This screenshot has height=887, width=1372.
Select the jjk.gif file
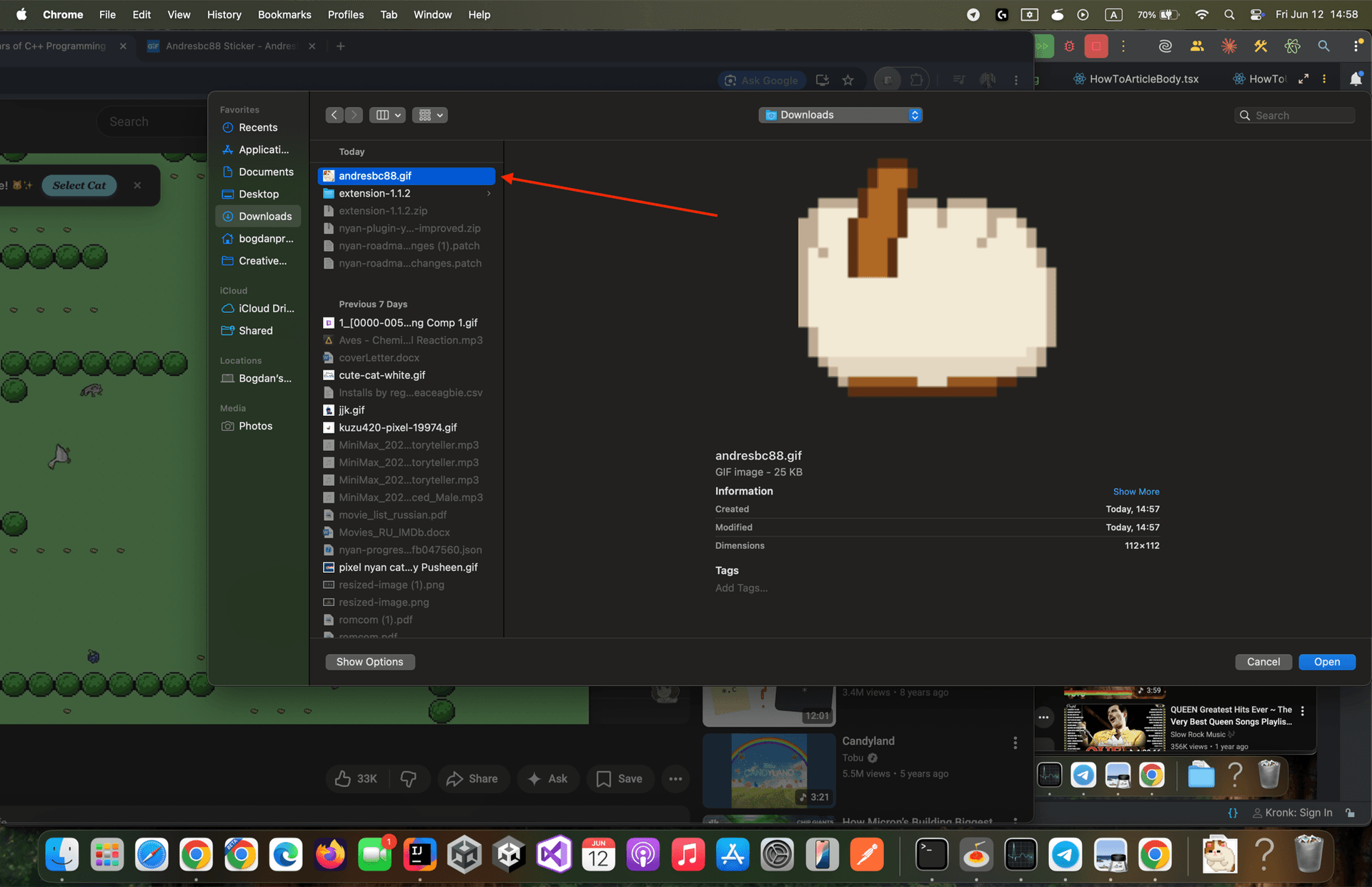tap(407, 410)
